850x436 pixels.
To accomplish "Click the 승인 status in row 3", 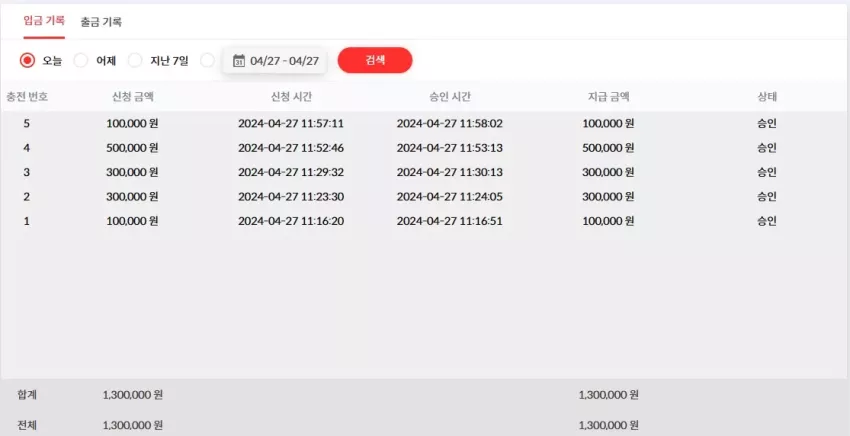I will 767,172.
